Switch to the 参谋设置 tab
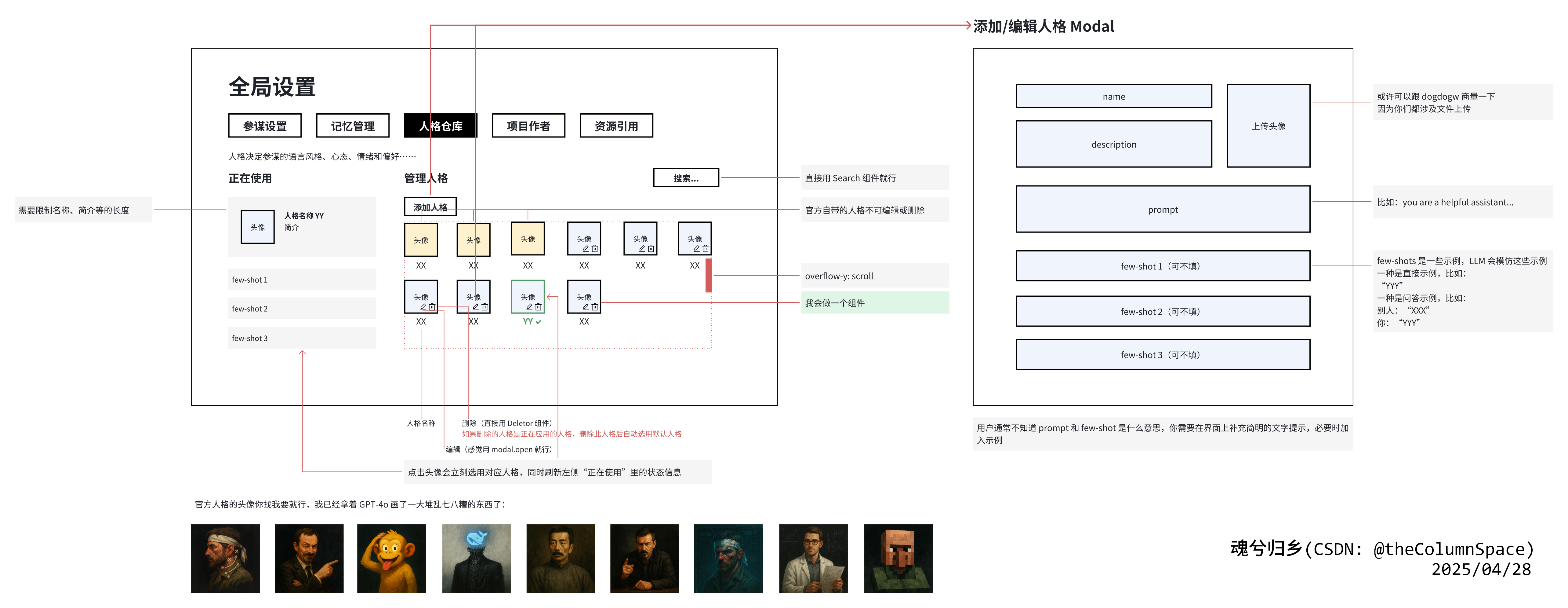1568x608 pixels. click(265, 126)
